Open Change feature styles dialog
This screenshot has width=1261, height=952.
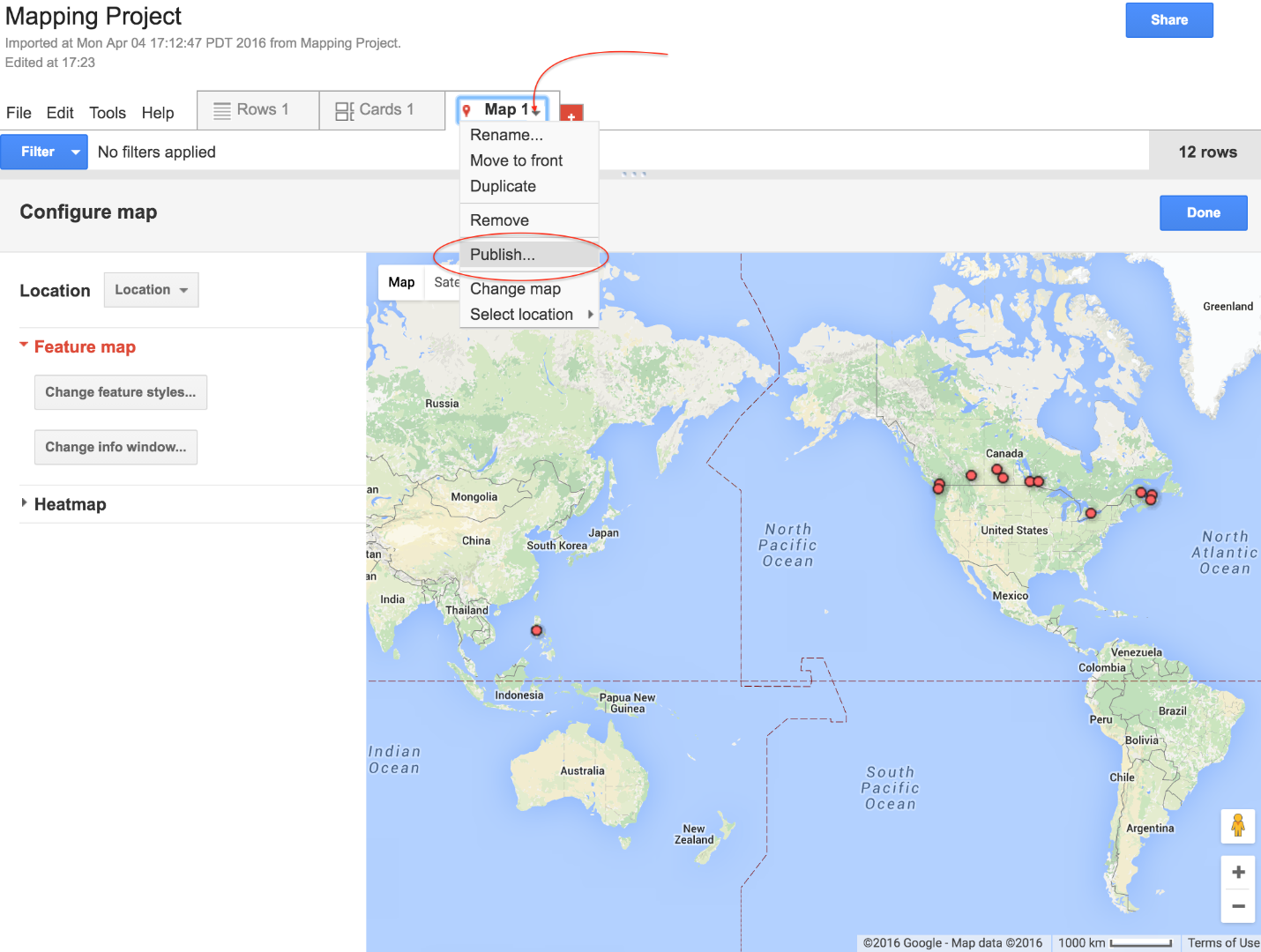pos(120,392)
